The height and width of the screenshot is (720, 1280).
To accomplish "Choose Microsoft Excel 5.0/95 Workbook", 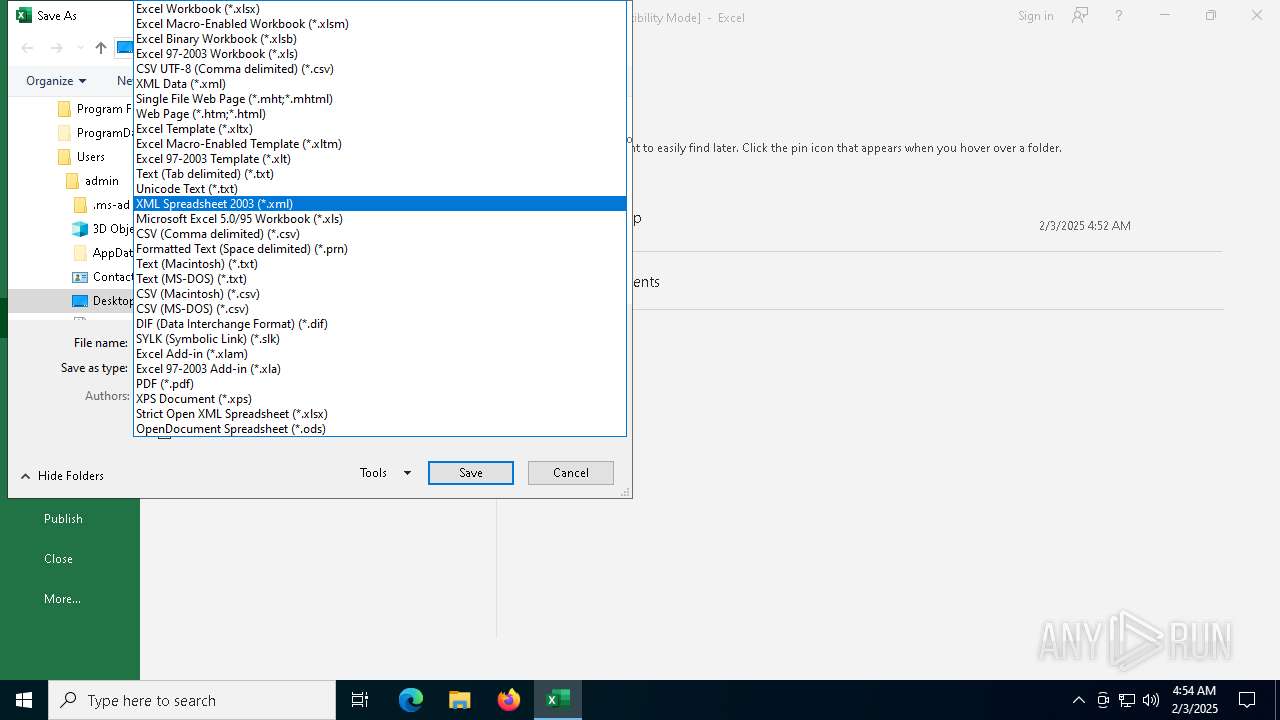I will [x=380, y=219].
